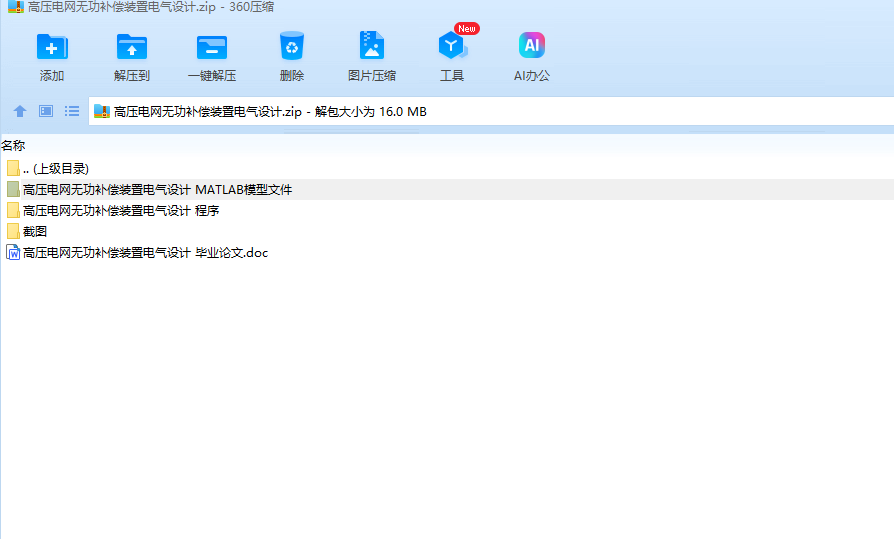
Task: Click the 360压缩 app icon in title bar
Action: pos(15,7)
